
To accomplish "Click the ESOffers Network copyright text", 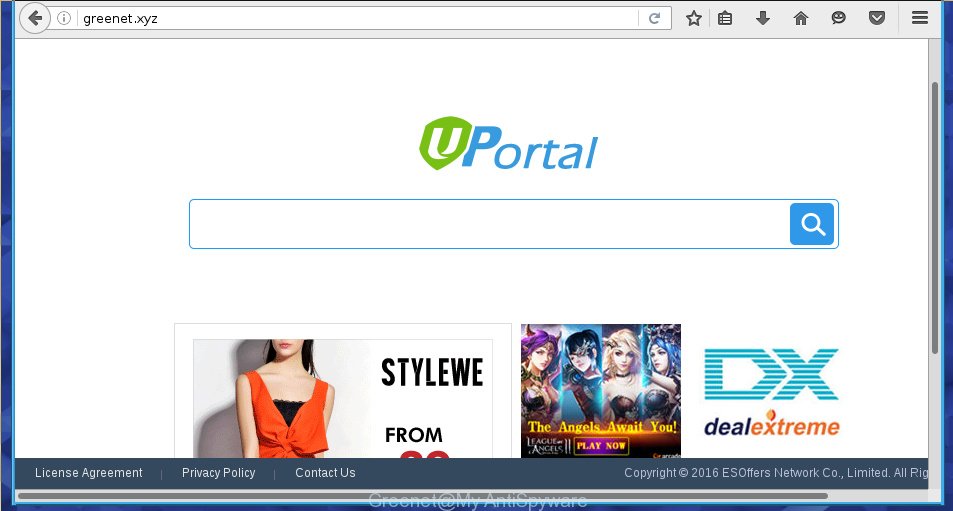I will point(776,473).
